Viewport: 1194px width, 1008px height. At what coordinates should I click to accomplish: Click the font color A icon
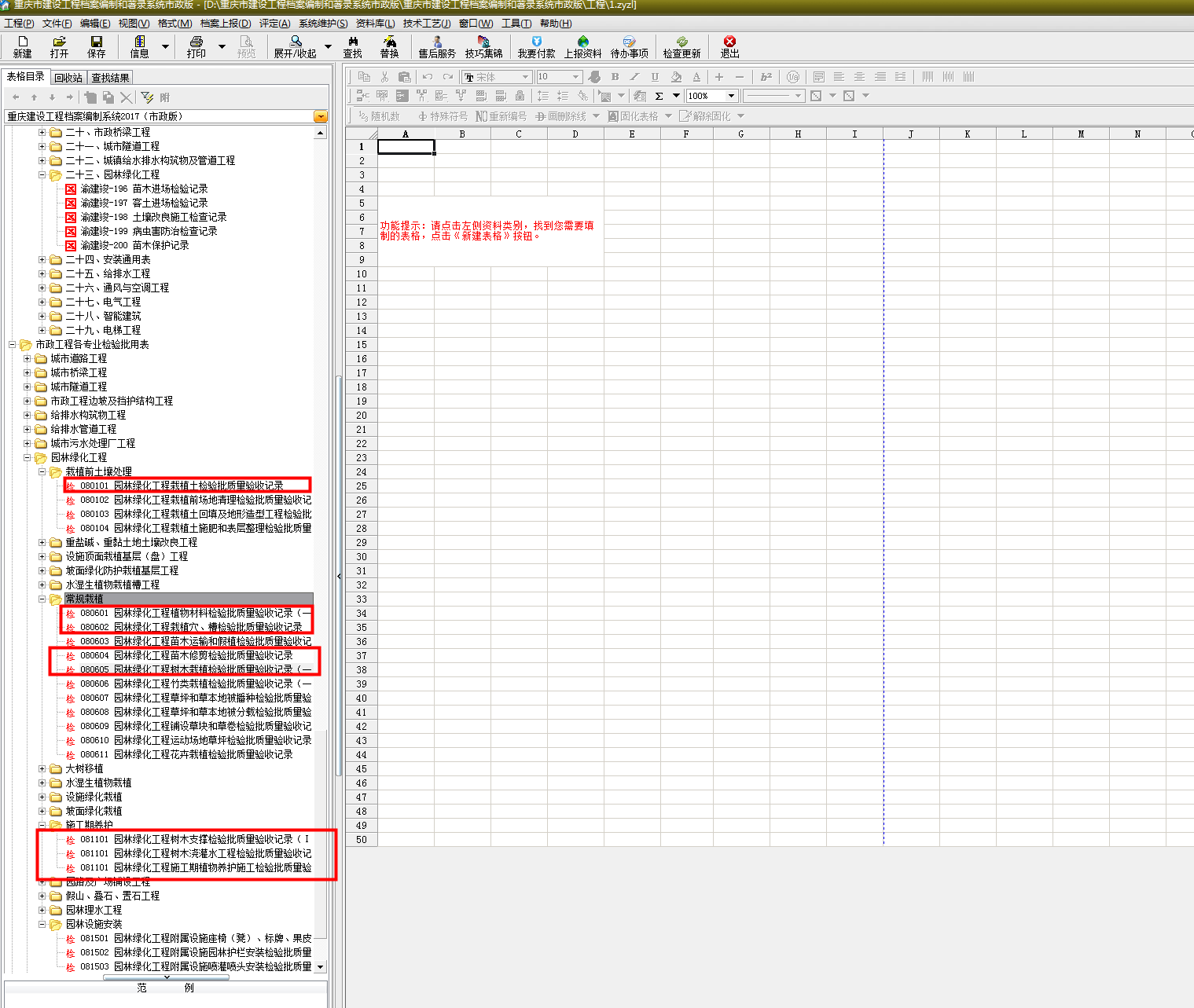point(696,77)
